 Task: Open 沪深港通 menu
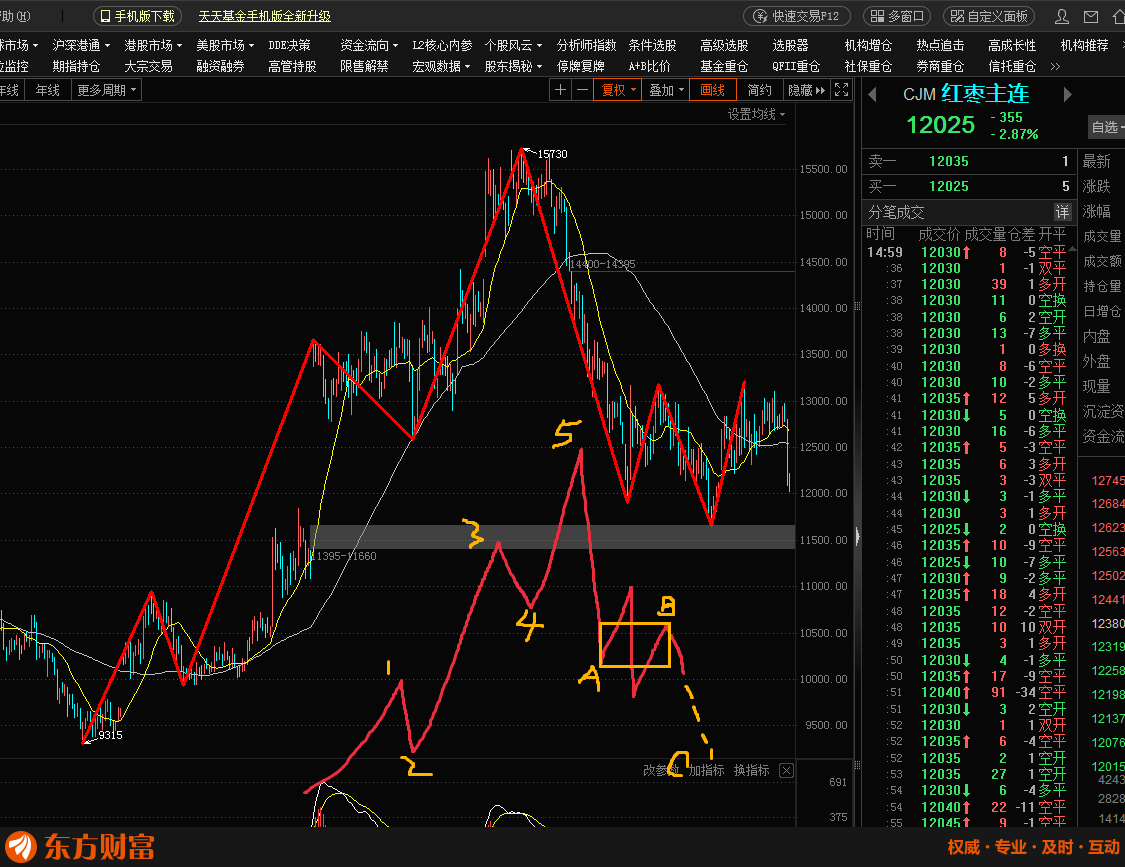point(81,45)
